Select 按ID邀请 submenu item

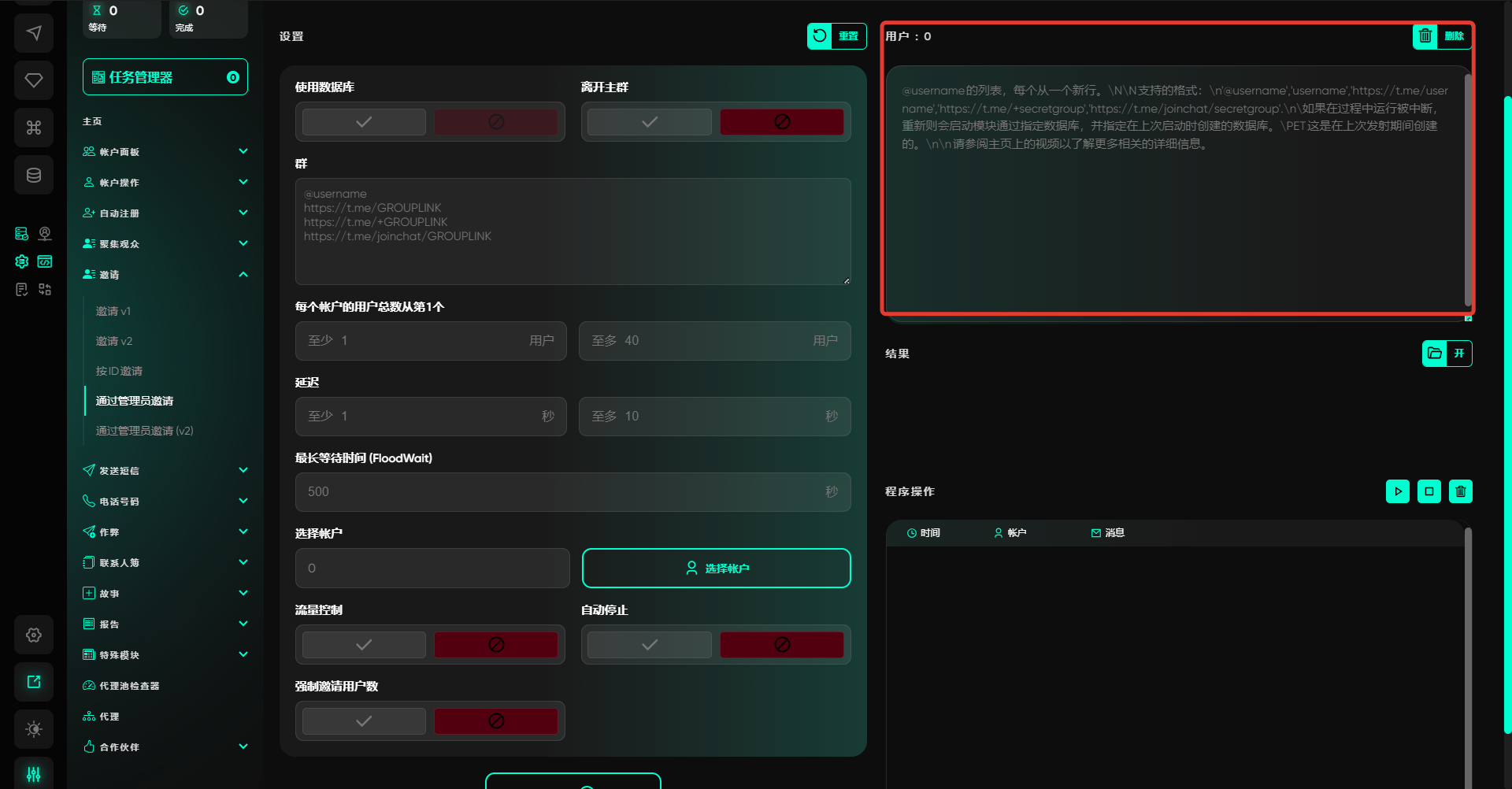pos(119,371)
